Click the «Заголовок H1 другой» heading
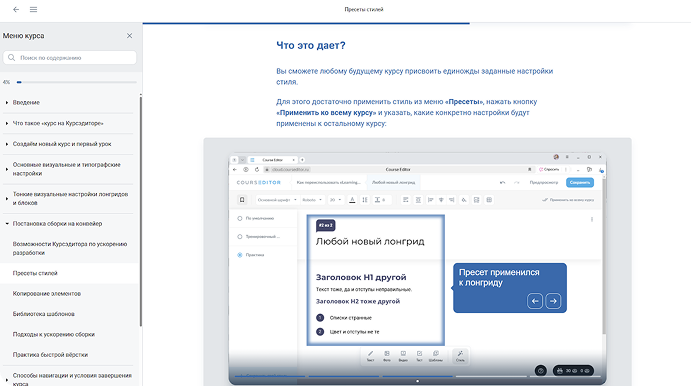This screenshot has width=691, height=386. pyautogui.click(x=361, y=277)
